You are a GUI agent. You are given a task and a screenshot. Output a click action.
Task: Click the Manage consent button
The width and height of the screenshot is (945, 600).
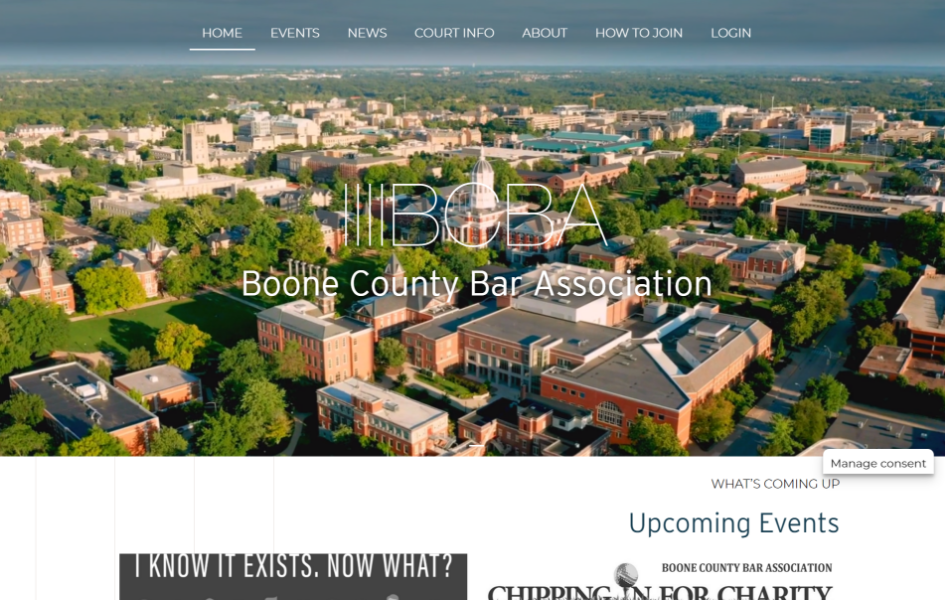(878, 463)
